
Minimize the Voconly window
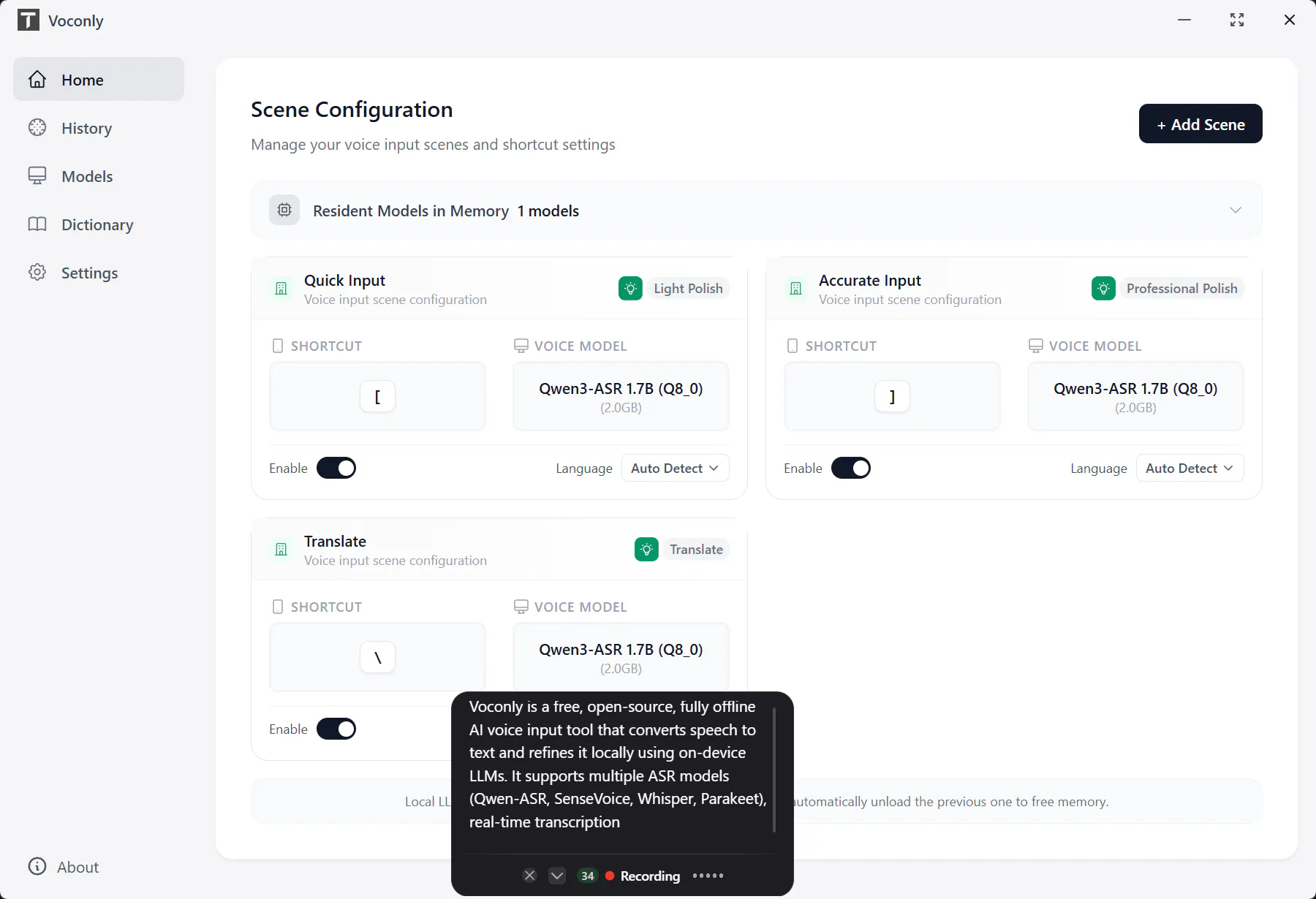[1184, 20]
